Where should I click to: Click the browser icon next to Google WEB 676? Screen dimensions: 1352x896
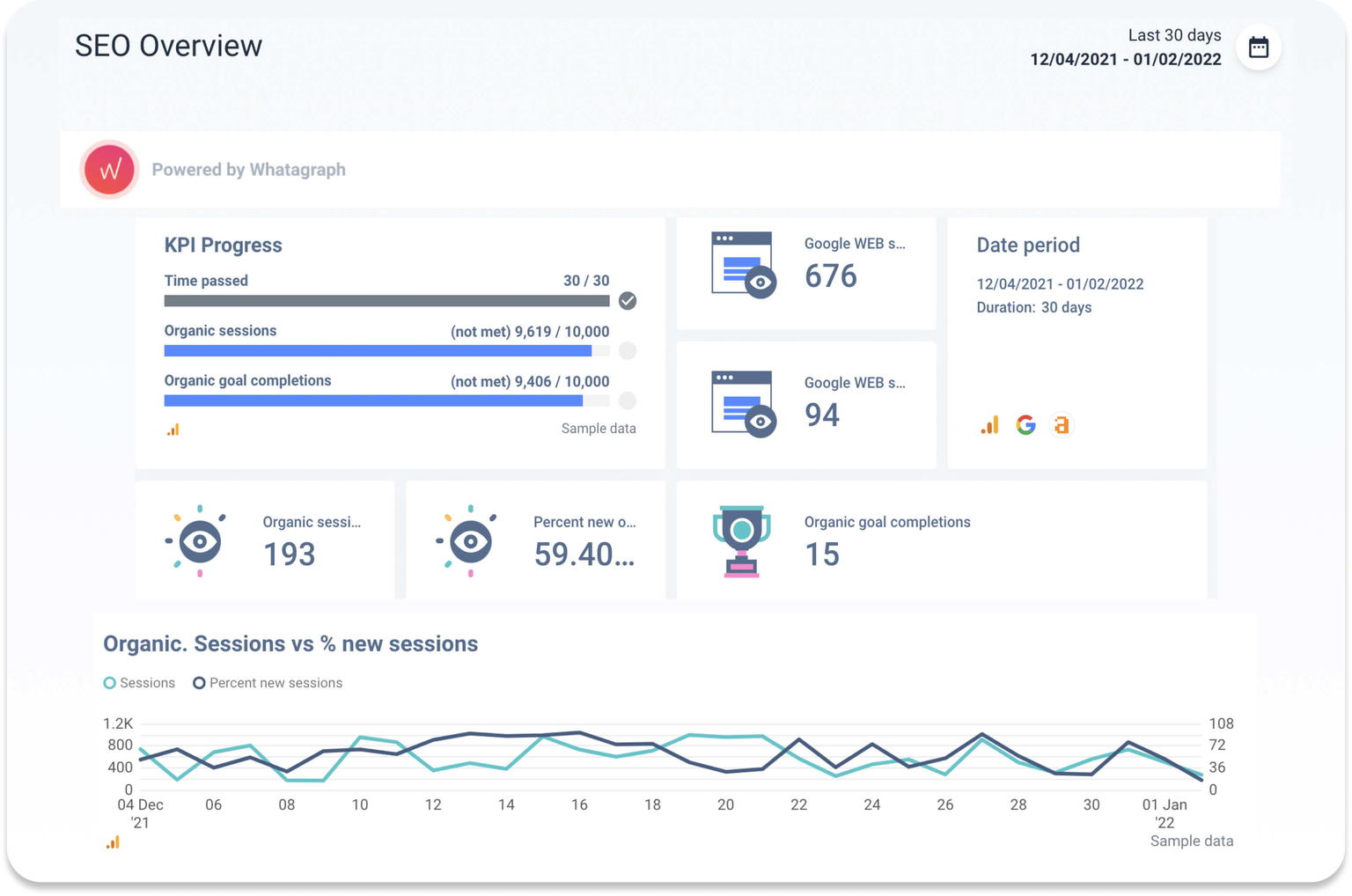point(743,262)
